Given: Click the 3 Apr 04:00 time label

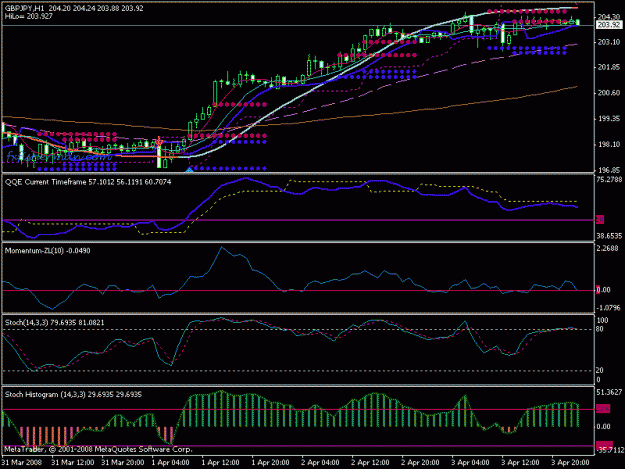Looking at the screenshot, I should coord(470,462).
